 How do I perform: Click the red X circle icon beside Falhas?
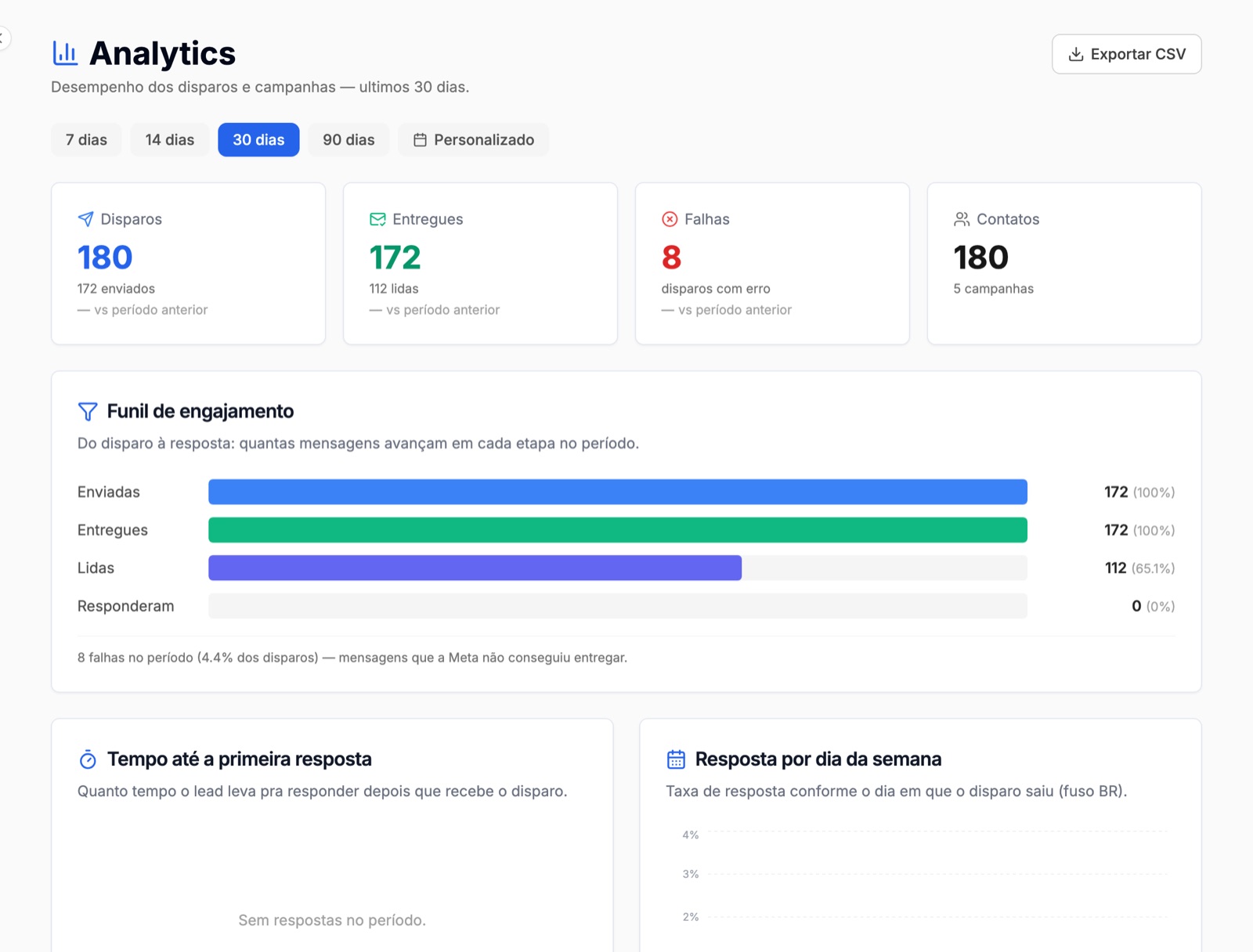pos(670,219)
